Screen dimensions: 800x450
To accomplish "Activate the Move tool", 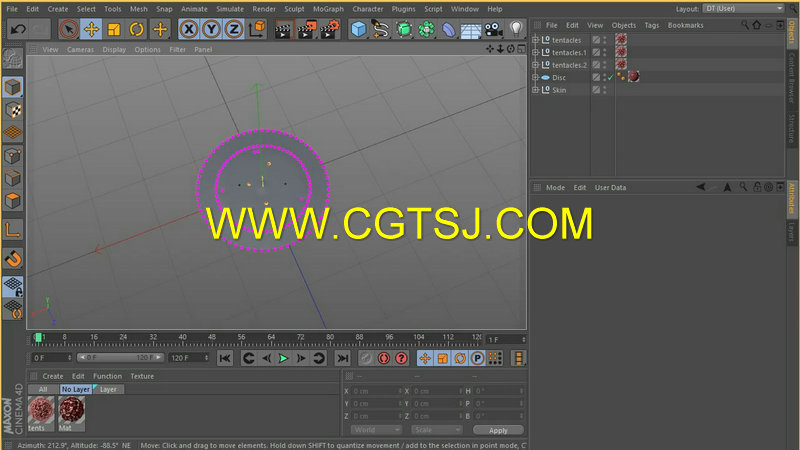I will pyautogui.click(x=91, y=29).
